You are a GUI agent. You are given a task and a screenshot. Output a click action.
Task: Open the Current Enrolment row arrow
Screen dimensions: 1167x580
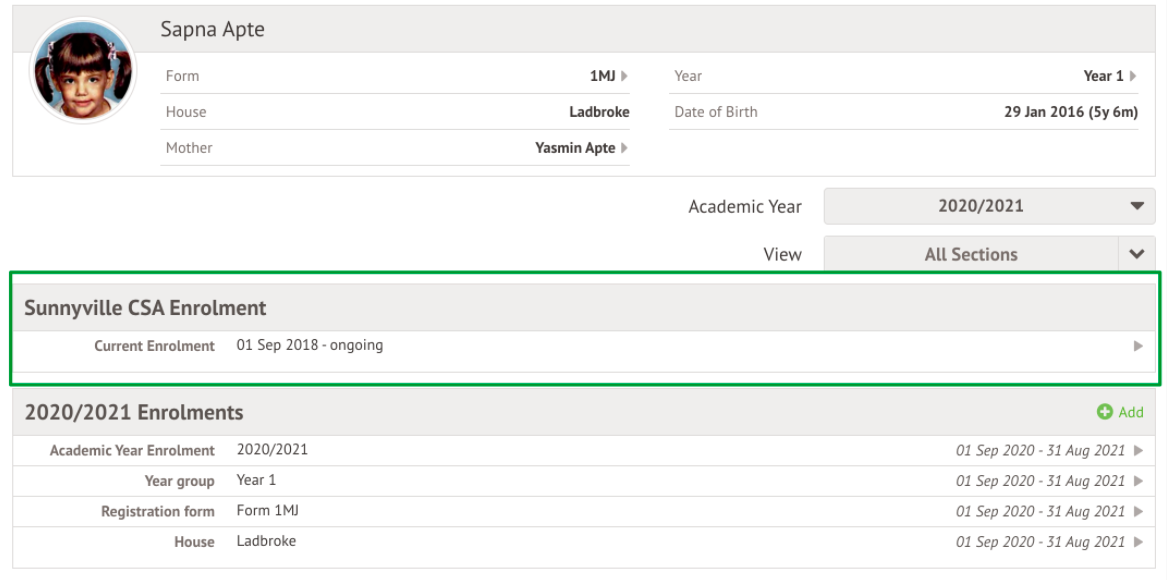[x=1138, y=346]
